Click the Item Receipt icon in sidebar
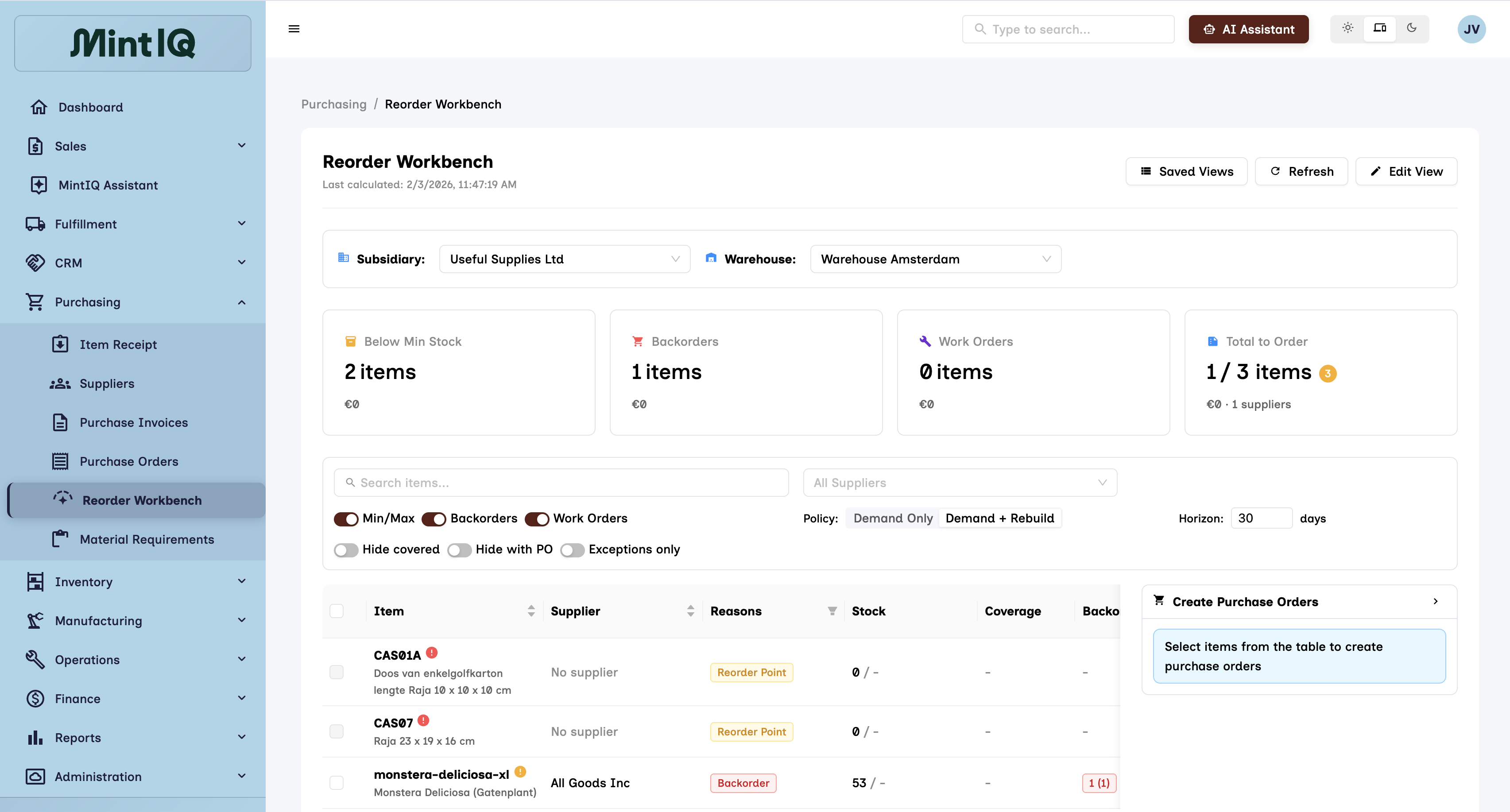1510x812 pixels. coord(60,344)
